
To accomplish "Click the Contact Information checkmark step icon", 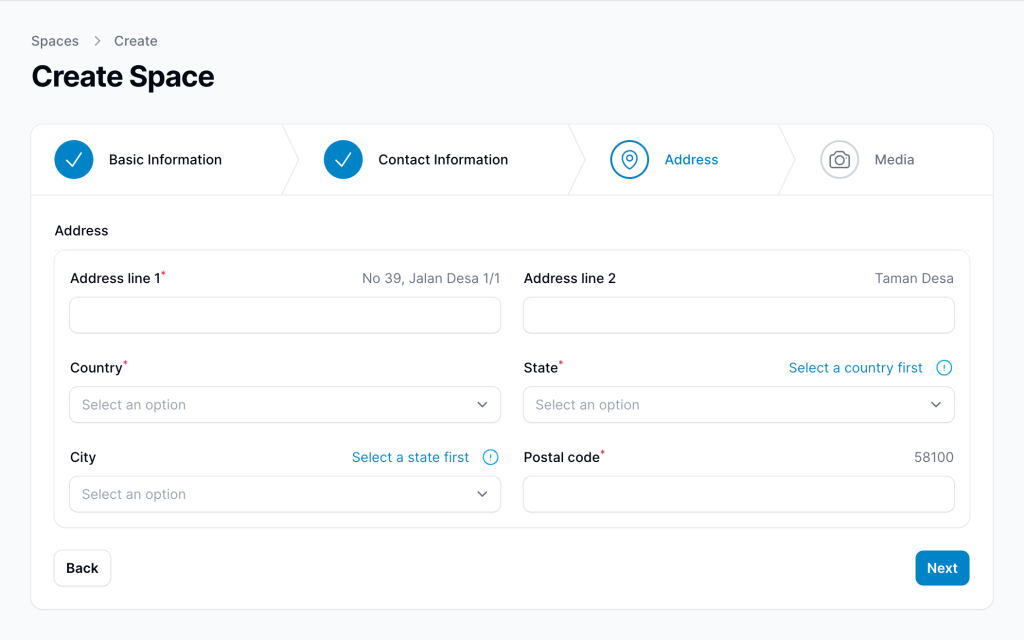I will (343, 159).
